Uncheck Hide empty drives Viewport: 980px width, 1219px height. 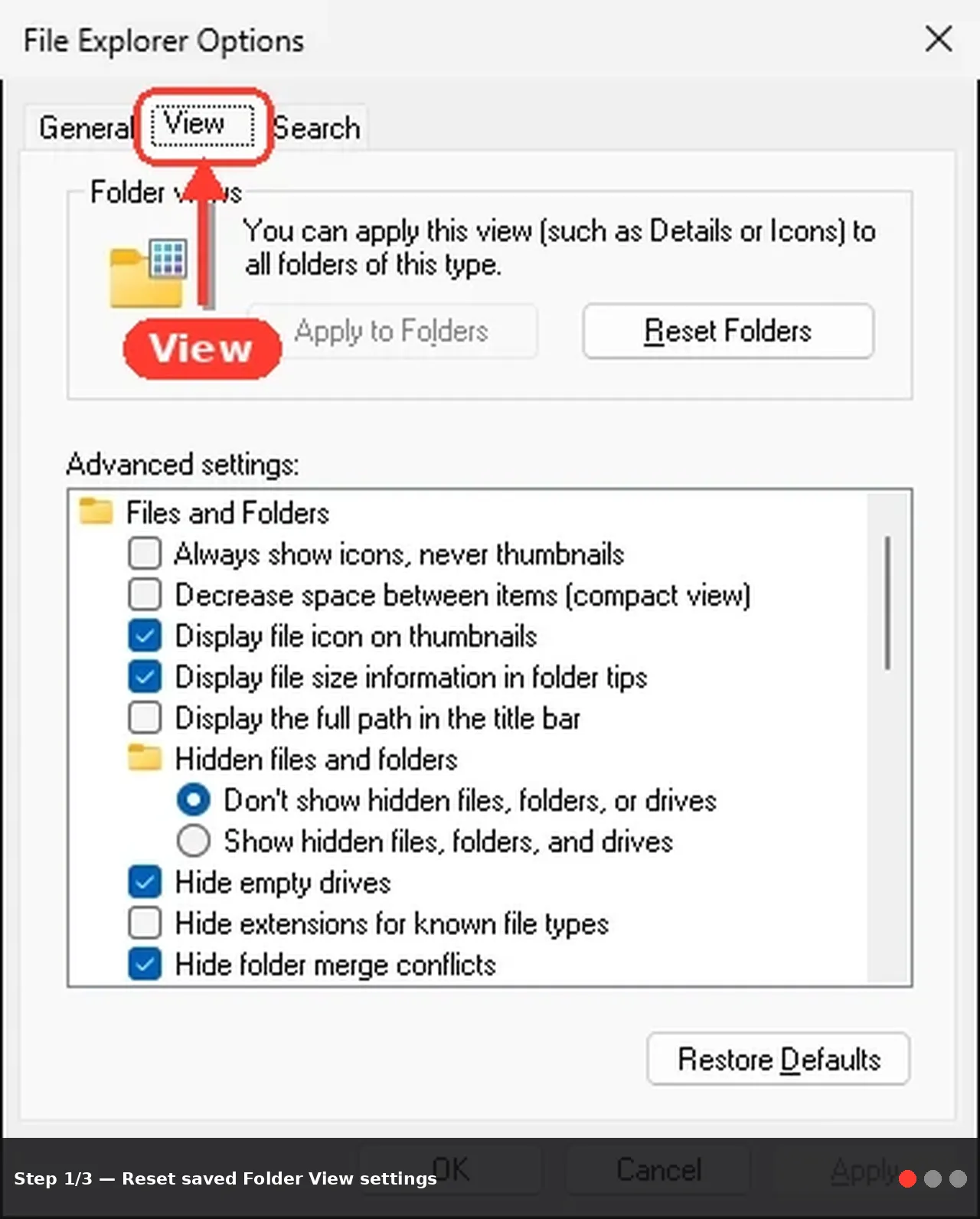click(145, 882)
